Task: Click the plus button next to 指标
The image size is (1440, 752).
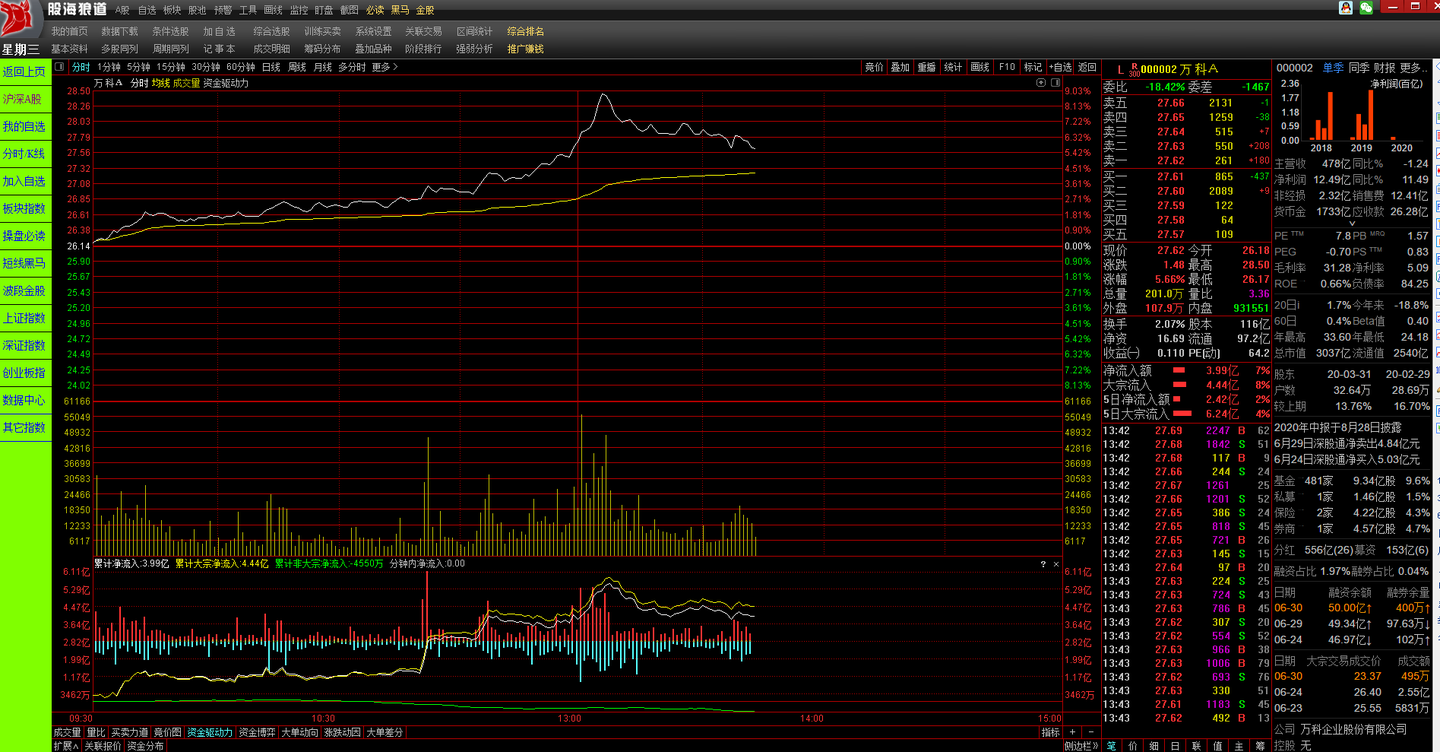Action: pyautogui.click(x=1073, y=733)
